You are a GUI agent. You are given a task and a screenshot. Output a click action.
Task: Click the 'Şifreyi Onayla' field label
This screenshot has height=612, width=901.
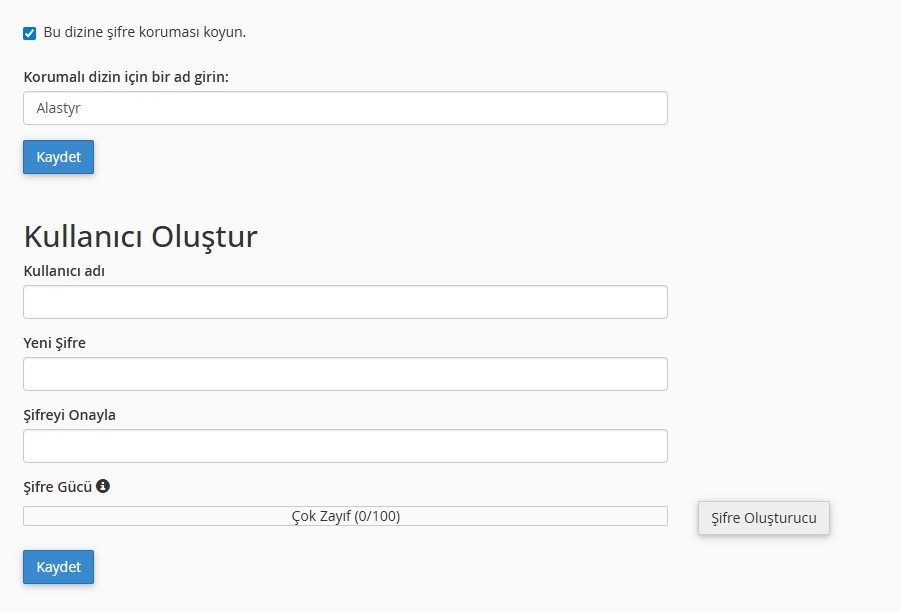70,415
